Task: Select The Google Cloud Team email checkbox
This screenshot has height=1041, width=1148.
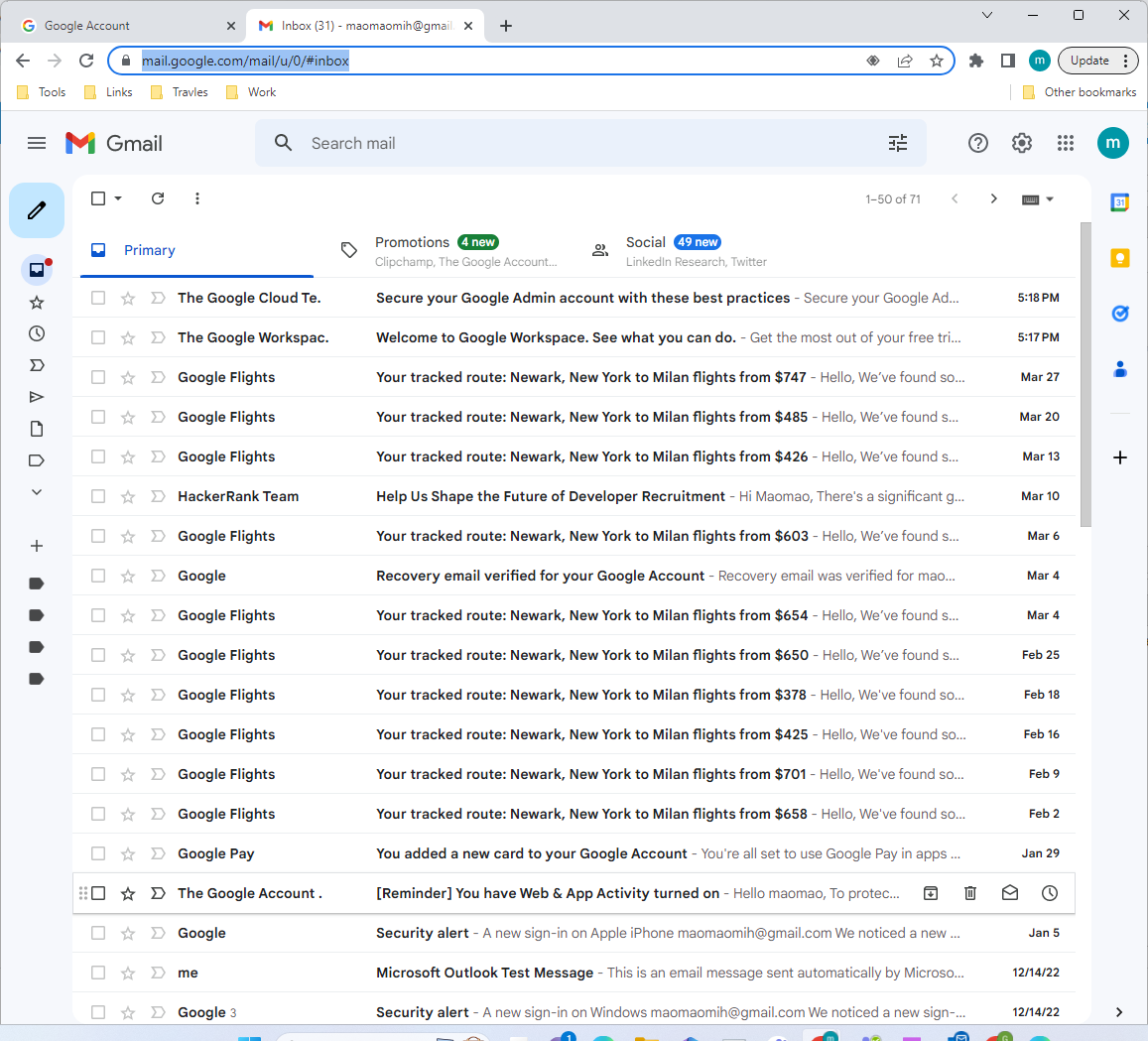Action: pos(98,298)
